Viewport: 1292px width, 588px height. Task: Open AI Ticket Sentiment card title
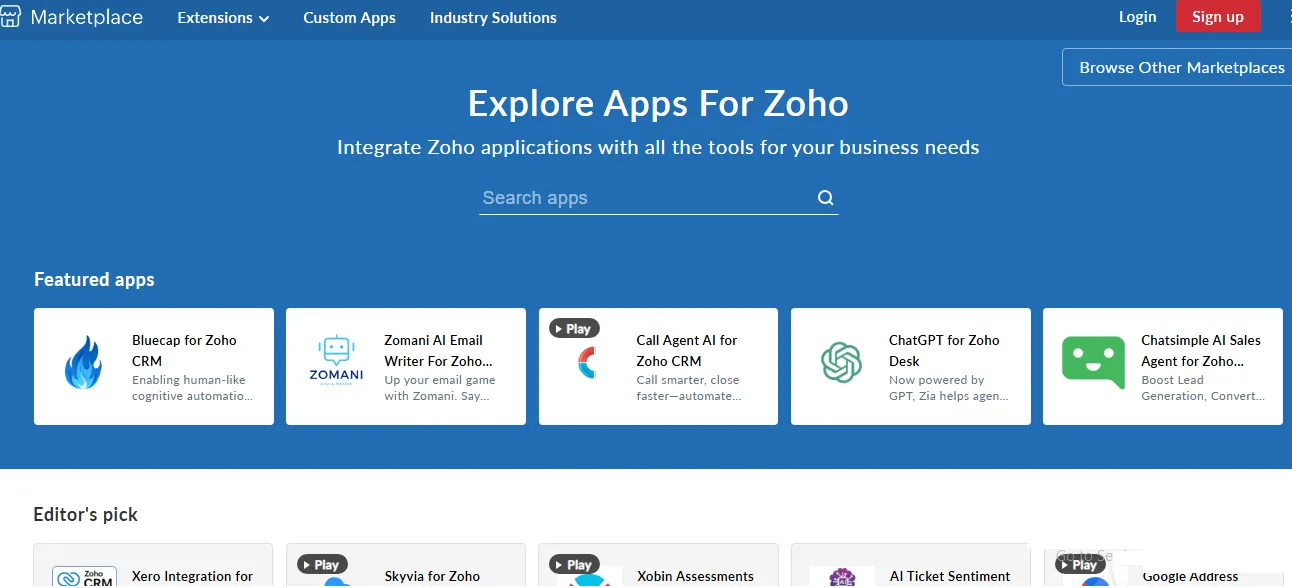[x=950, y=576]
